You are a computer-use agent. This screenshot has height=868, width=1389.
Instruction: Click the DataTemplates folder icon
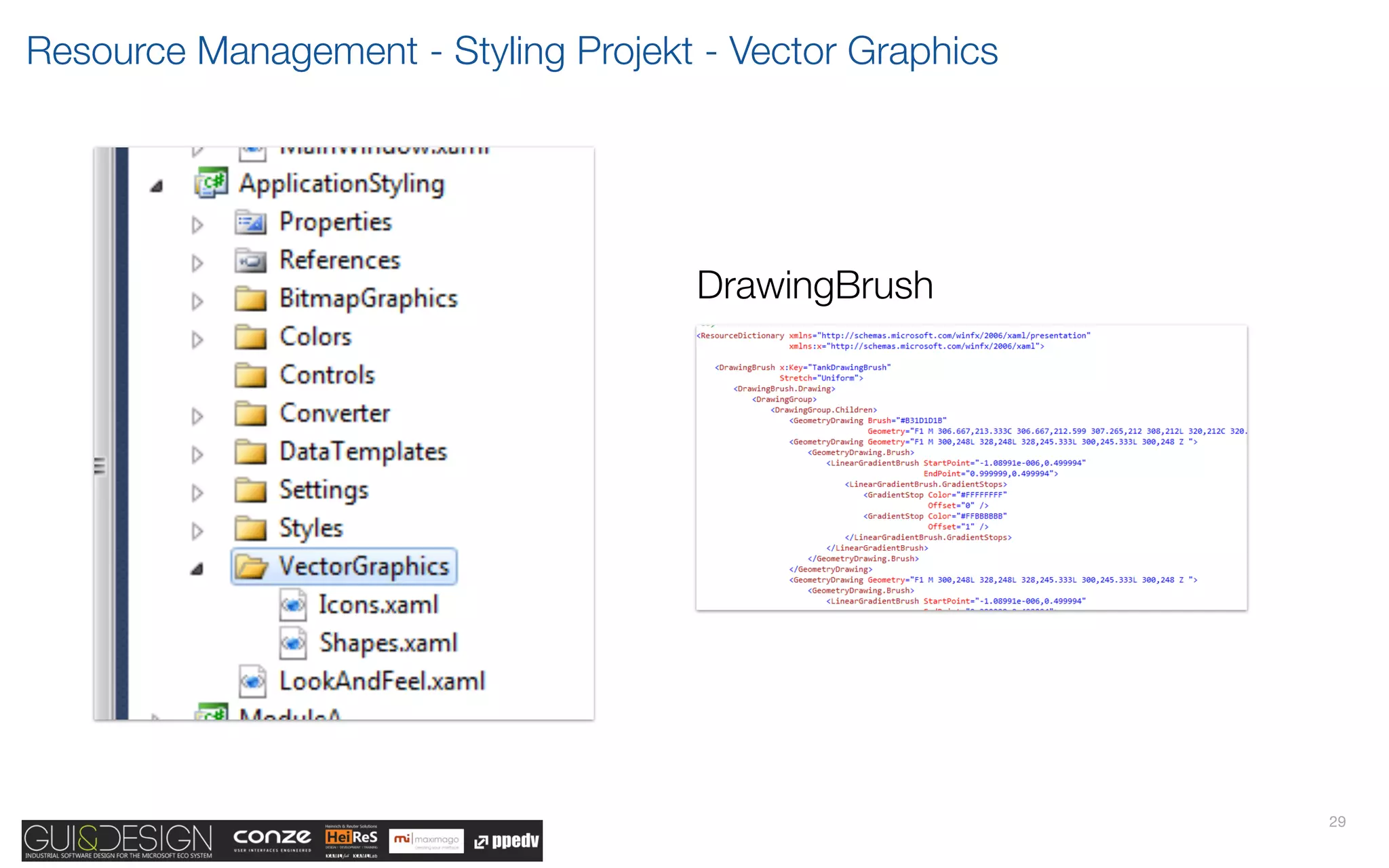[250, 452]
